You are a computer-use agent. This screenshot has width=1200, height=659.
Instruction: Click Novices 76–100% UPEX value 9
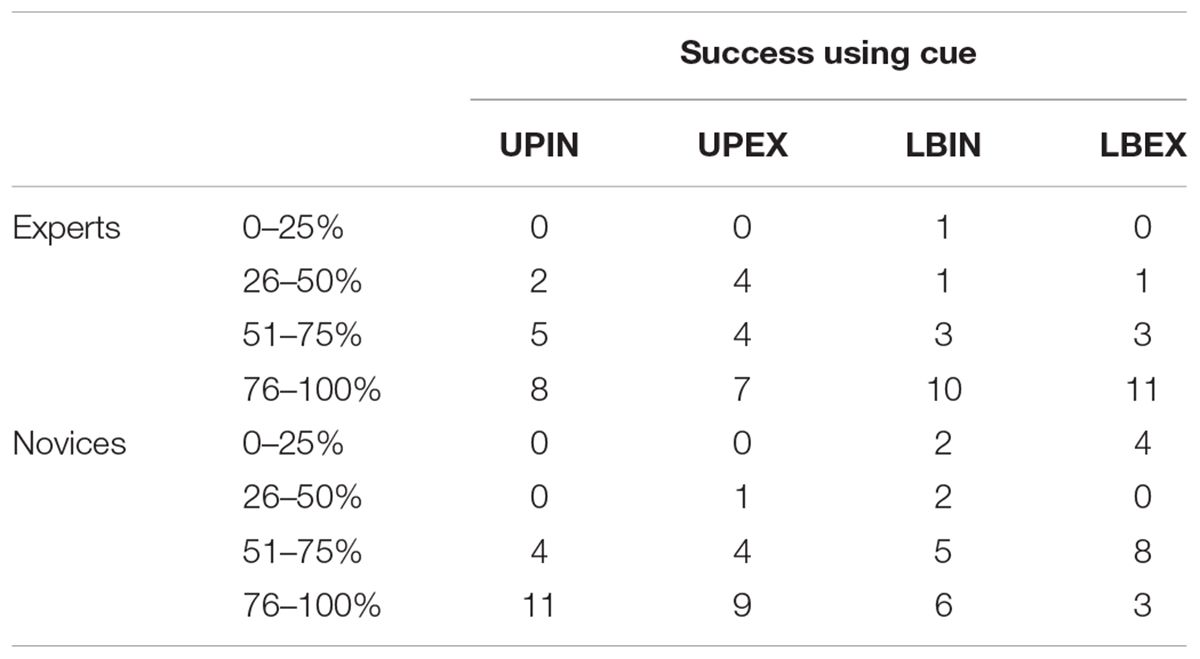[x=742, y=605]
